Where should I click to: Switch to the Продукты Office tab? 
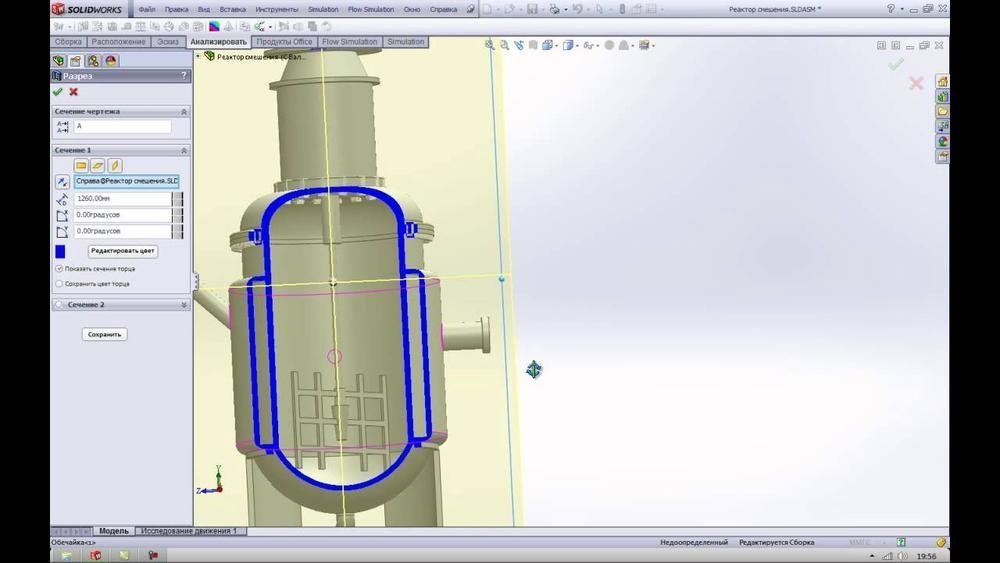[x=284, y=41]
